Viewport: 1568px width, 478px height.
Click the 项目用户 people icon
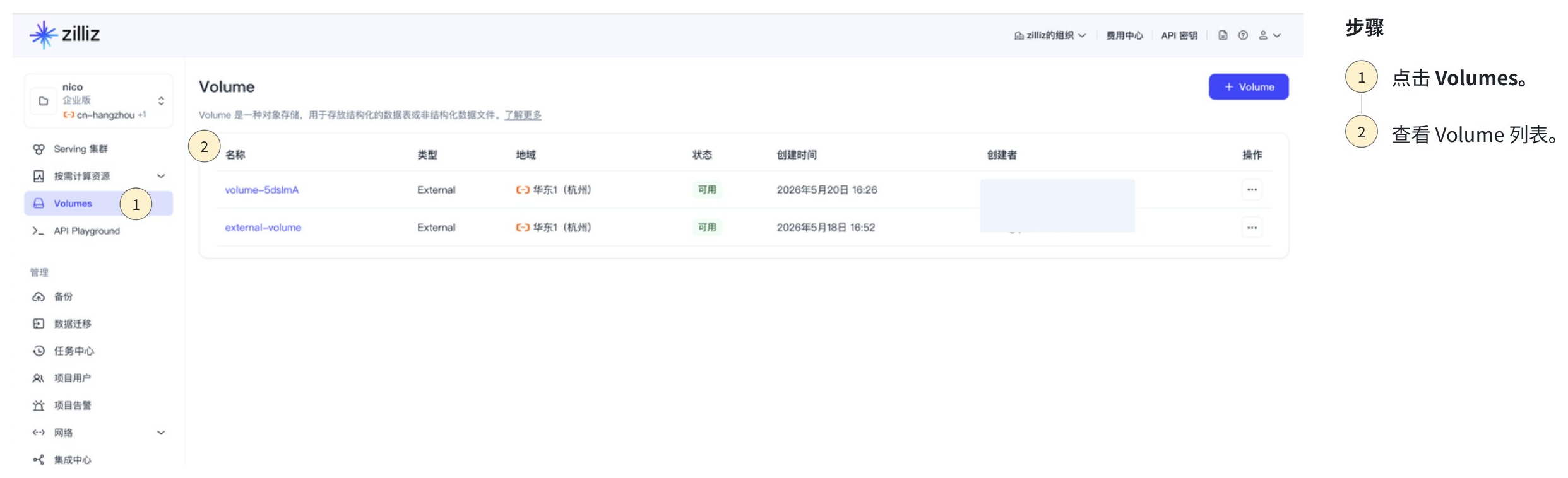(39, 378)
